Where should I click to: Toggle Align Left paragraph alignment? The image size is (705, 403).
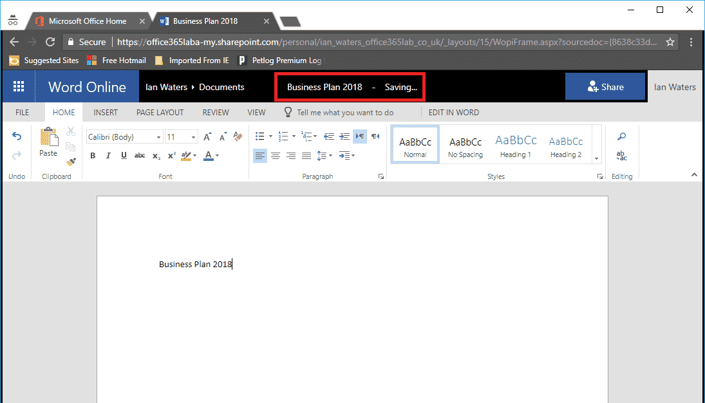tap(260, 156)
